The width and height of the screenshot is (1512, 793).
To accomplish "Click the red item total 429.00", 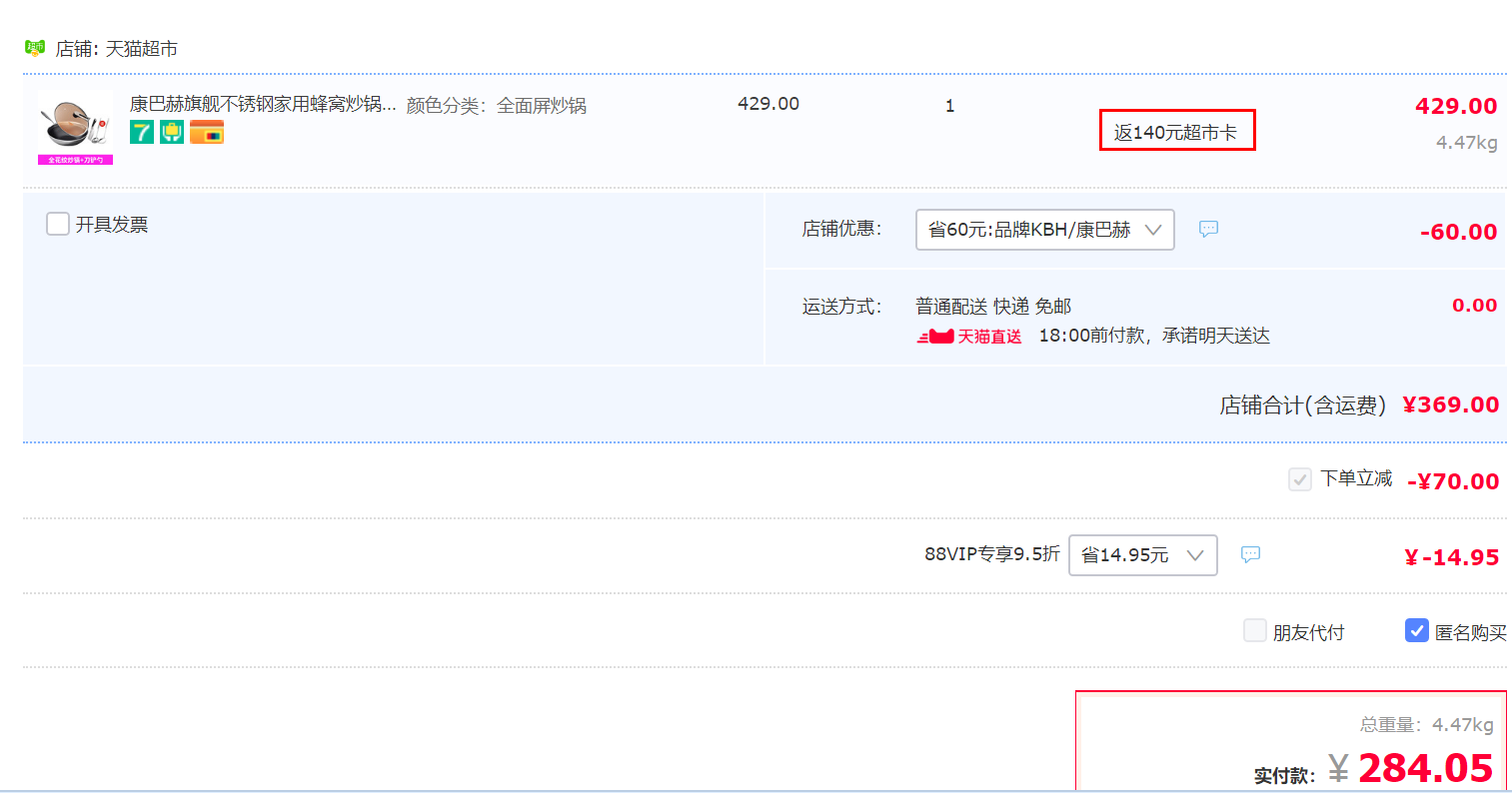I will 1456,106.
